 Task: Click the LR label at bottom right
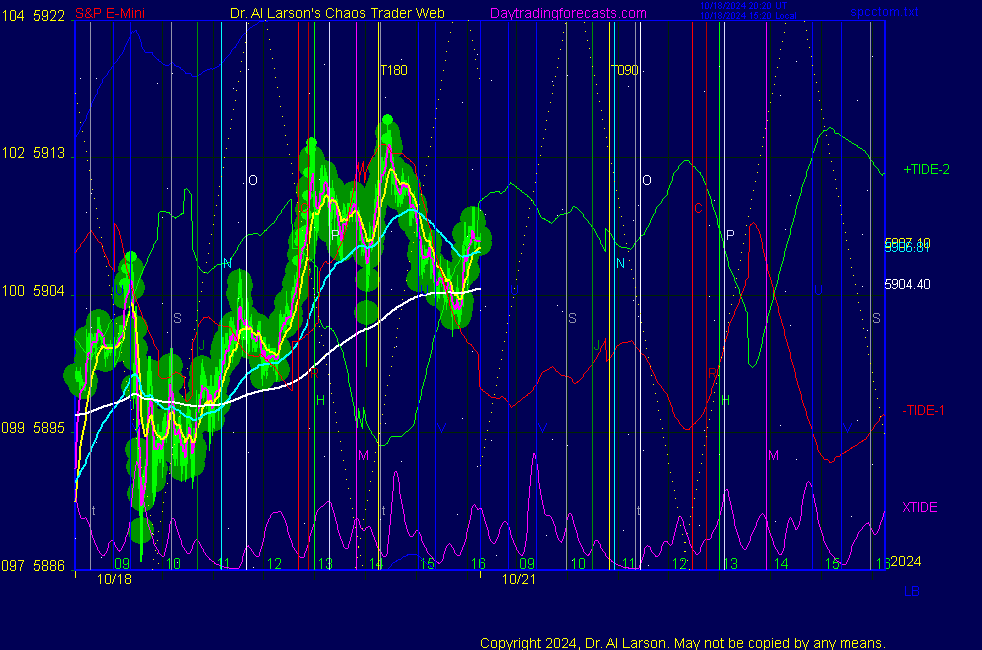(911, 591)
